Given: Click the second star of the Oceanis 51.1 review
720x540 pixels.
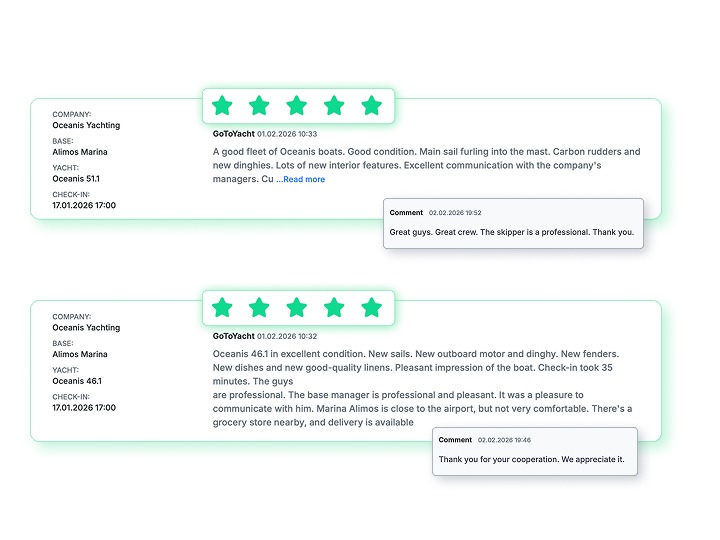Looking at the screenshot, I should pos(259,105).
